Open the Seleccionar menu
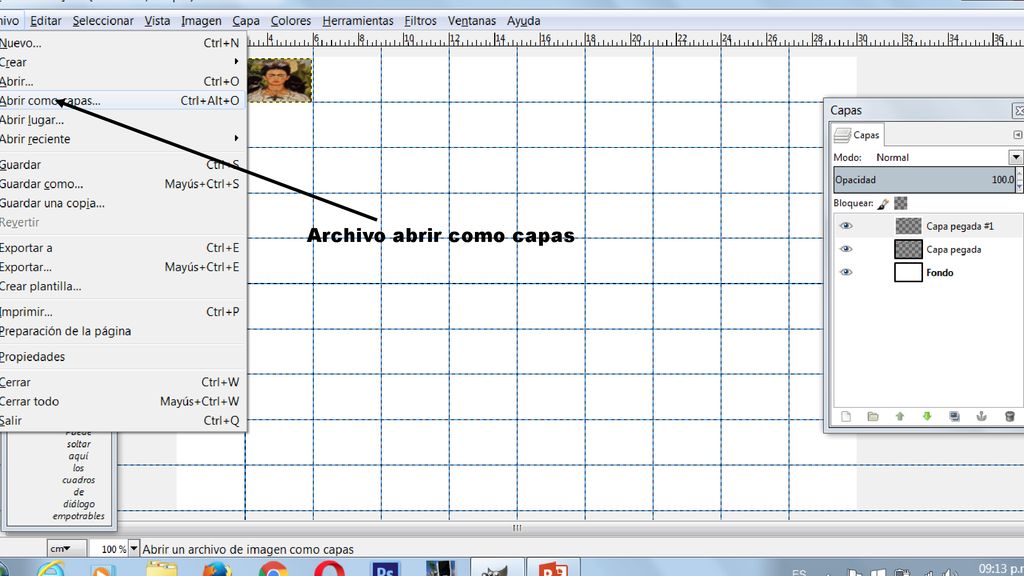The height and width of the screenshot is (576, 1024). 103,21
